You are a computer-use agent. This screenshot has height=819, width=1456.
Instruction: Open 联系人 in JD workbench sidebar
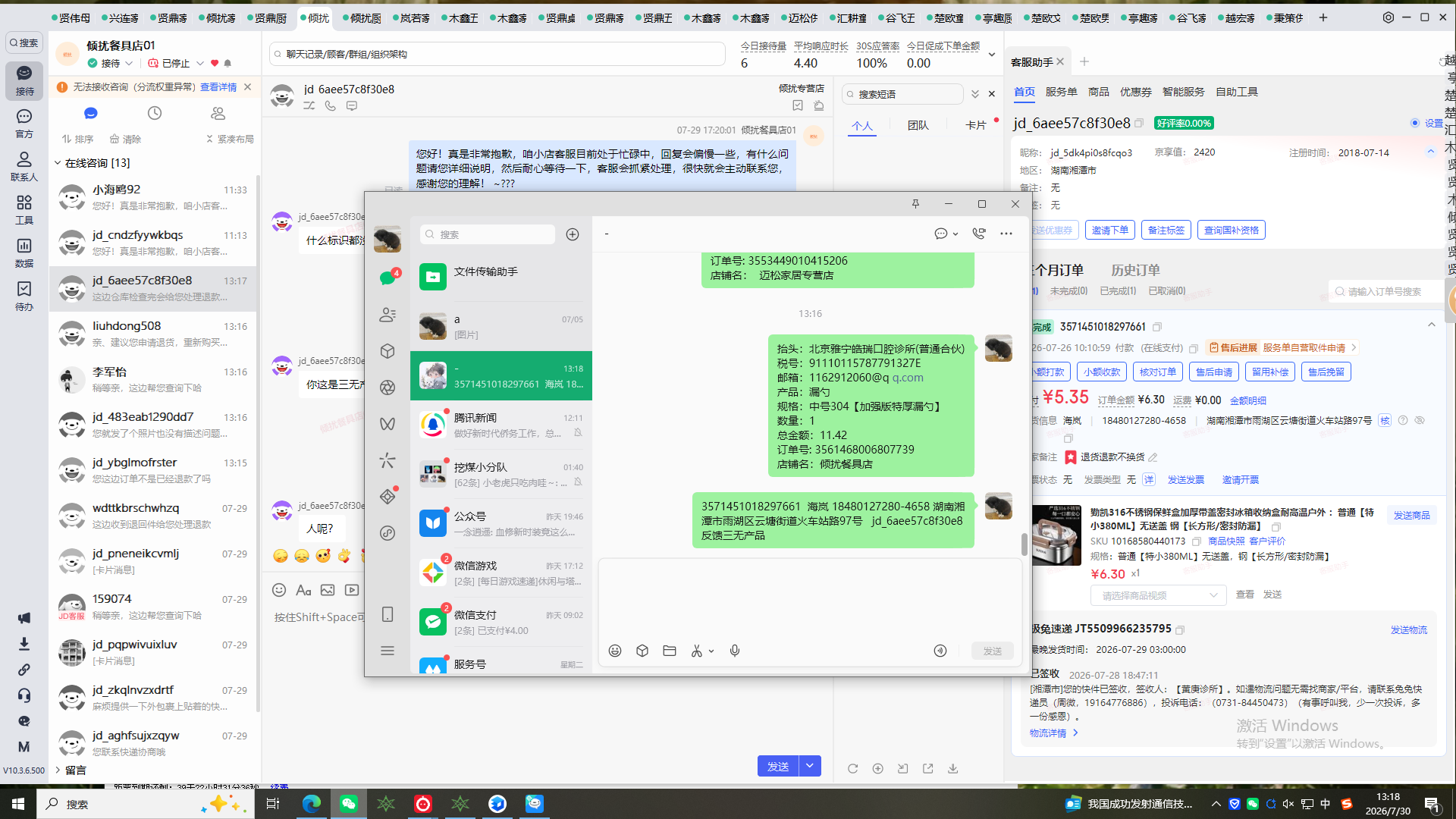24,166
